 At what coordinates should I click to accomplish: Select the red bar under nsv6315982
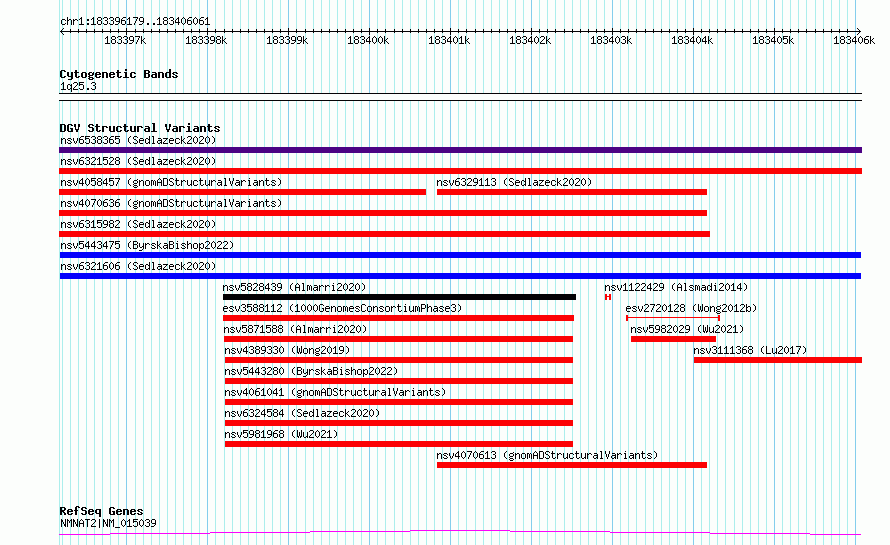[x=384, y=234]
